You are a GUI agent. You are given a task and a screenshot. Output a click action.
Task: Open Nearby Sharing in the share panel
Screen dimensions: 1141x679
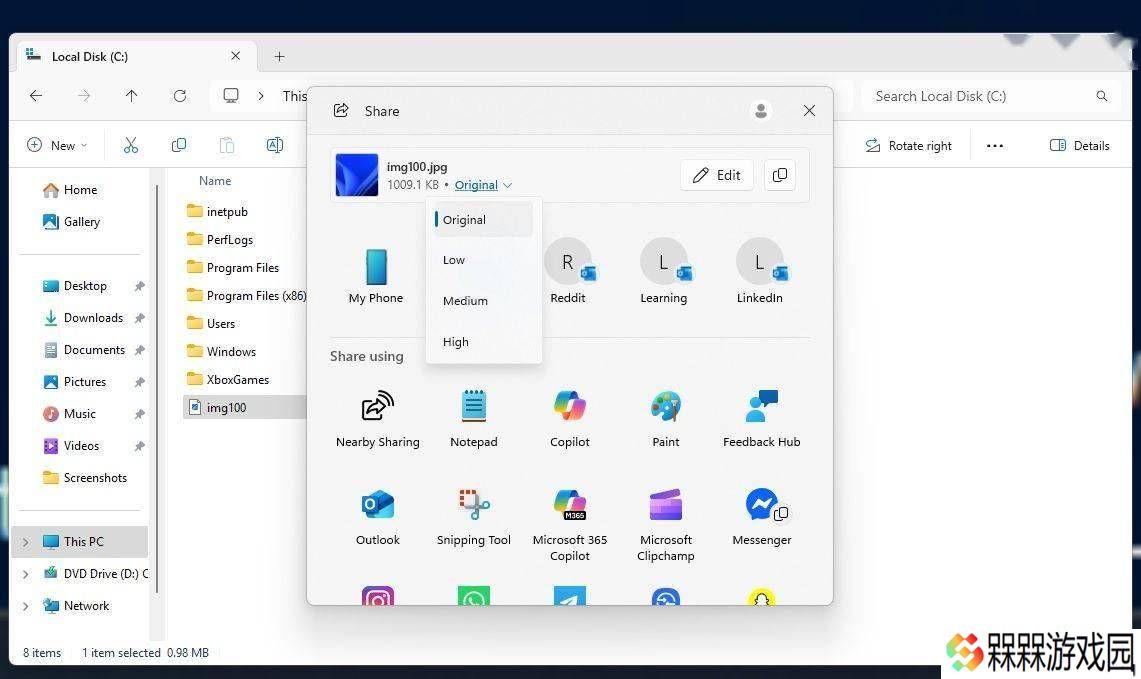[x=377, y=419]
